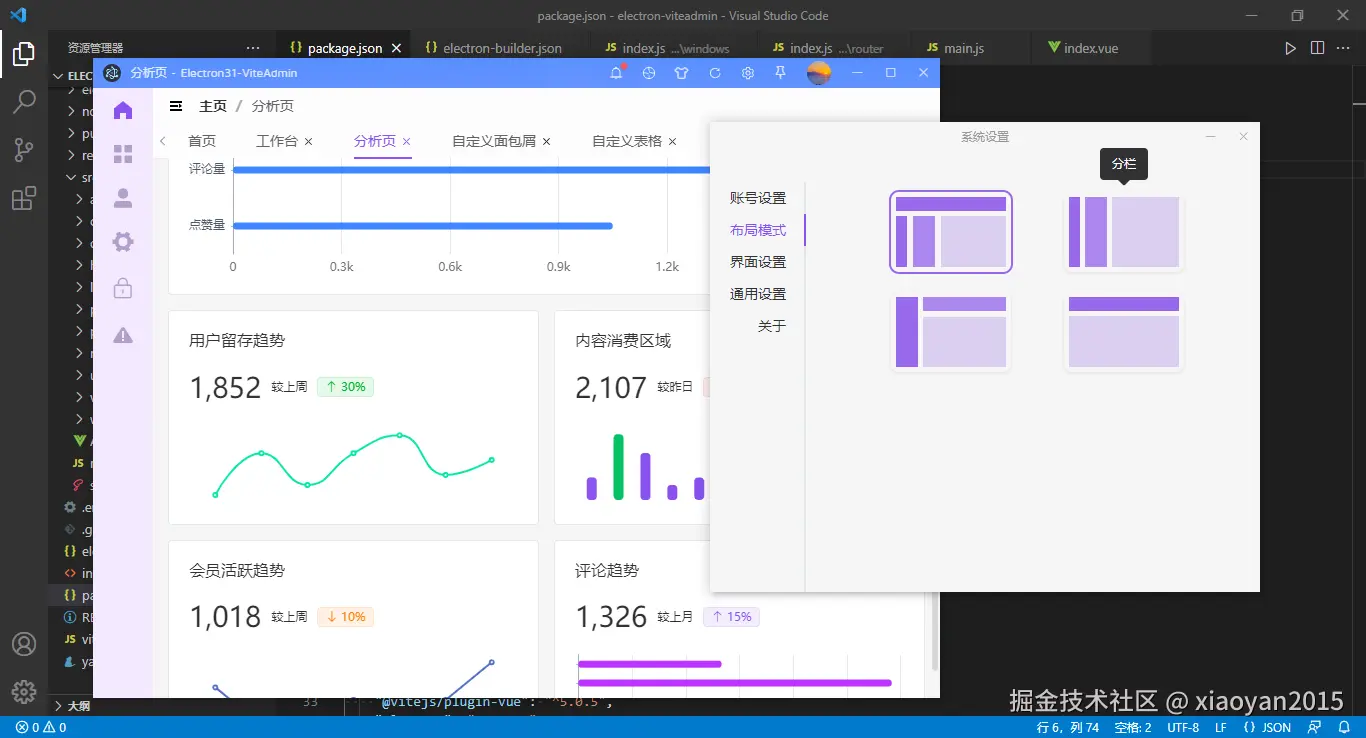Click the 主页 breadcrumb link
1366x738 pixels.
213,105
